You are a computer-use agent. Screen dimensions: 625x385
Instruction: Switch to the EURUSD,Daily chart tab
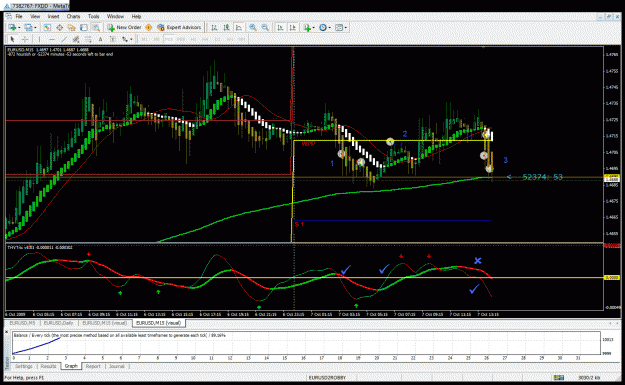58,323
